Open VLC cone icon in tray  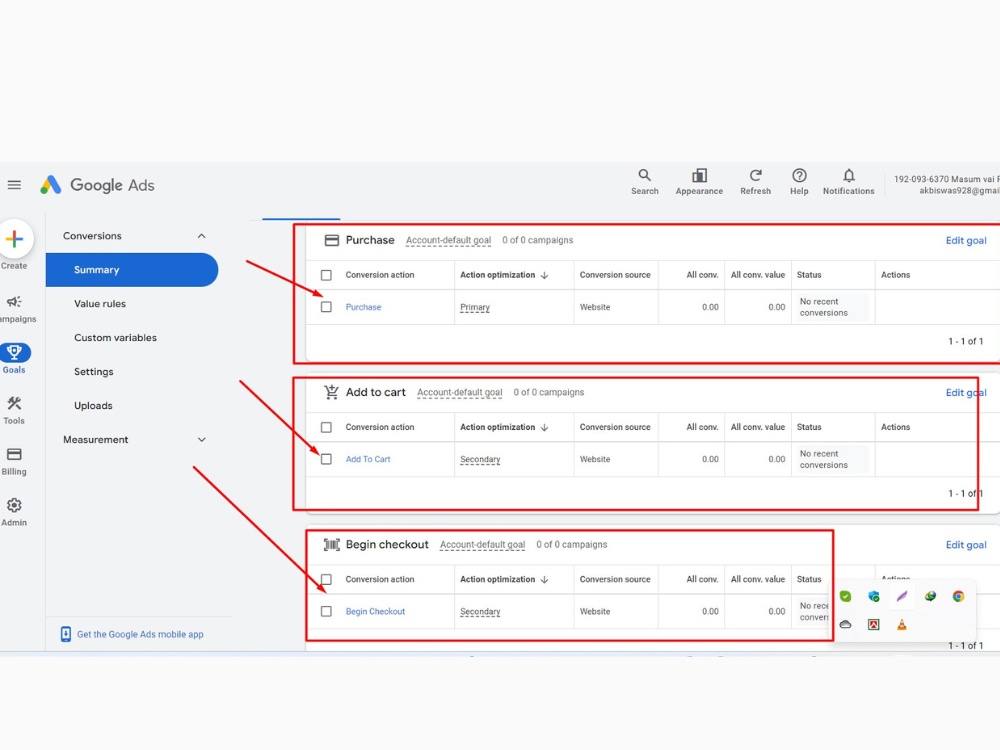[x=902, y=624]
